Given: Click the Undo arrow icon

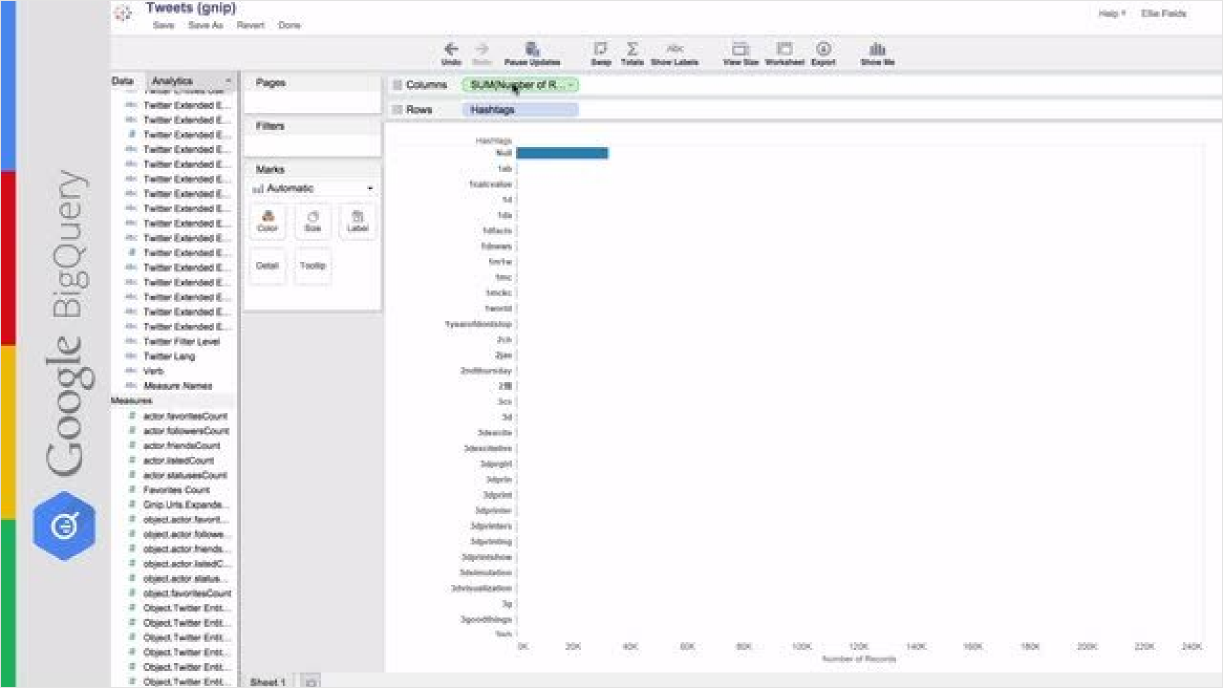Looking at the screenshot, I should point(451,49).
